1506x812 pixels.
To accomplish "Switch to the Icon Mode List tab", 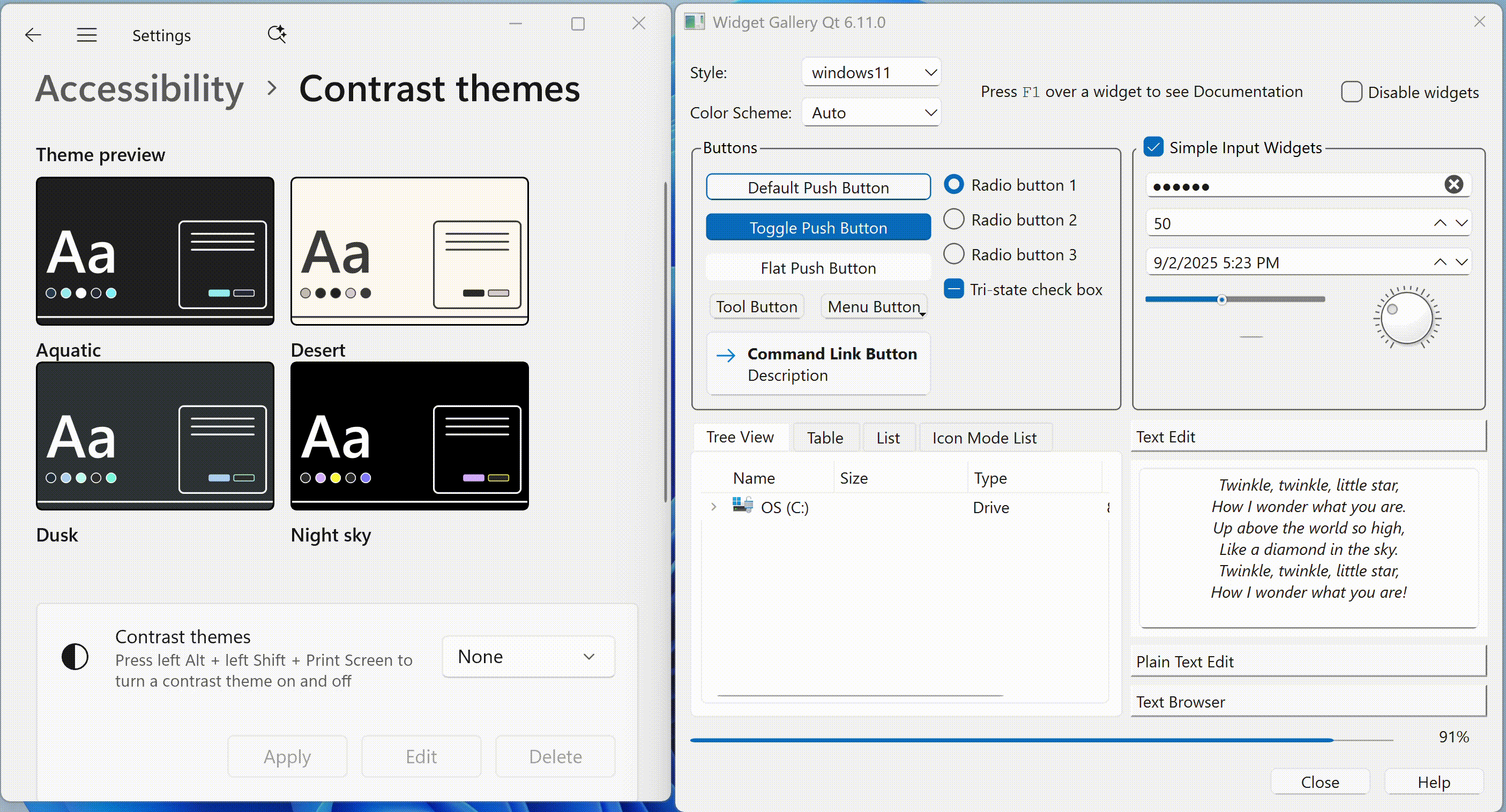I will point(985,437).
